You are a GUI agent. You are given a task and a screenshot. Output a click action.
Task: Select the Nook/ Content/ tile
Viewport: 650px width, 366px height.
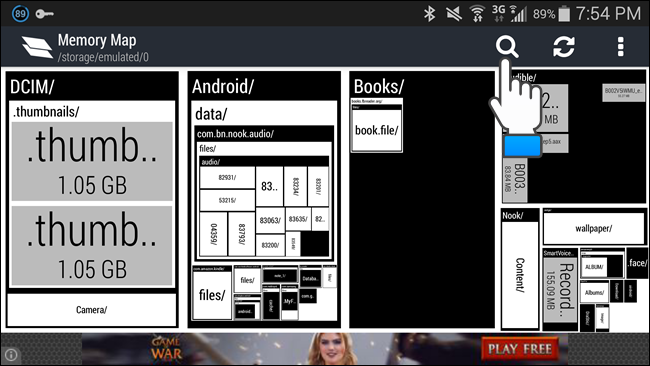click(x=520, y=275)
